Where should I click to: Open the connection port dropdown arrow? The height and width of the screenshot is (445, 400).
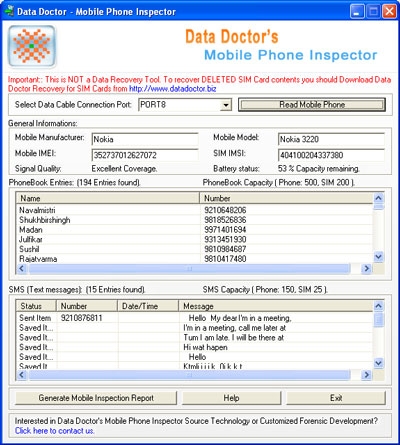point(226,105)
